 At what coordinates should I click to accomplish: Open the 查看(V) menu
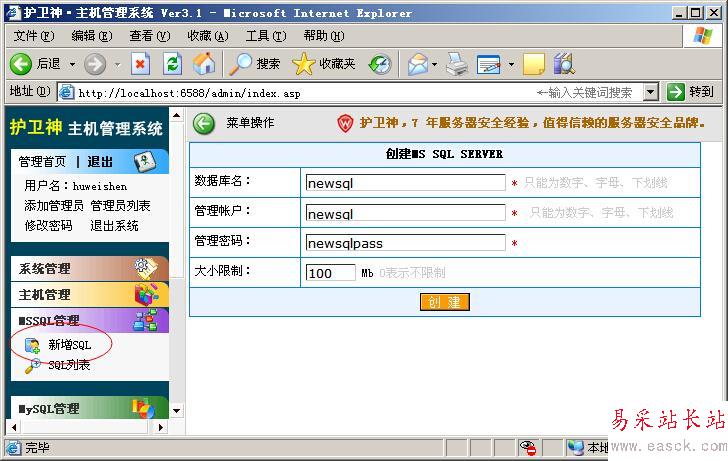(150, 36)
